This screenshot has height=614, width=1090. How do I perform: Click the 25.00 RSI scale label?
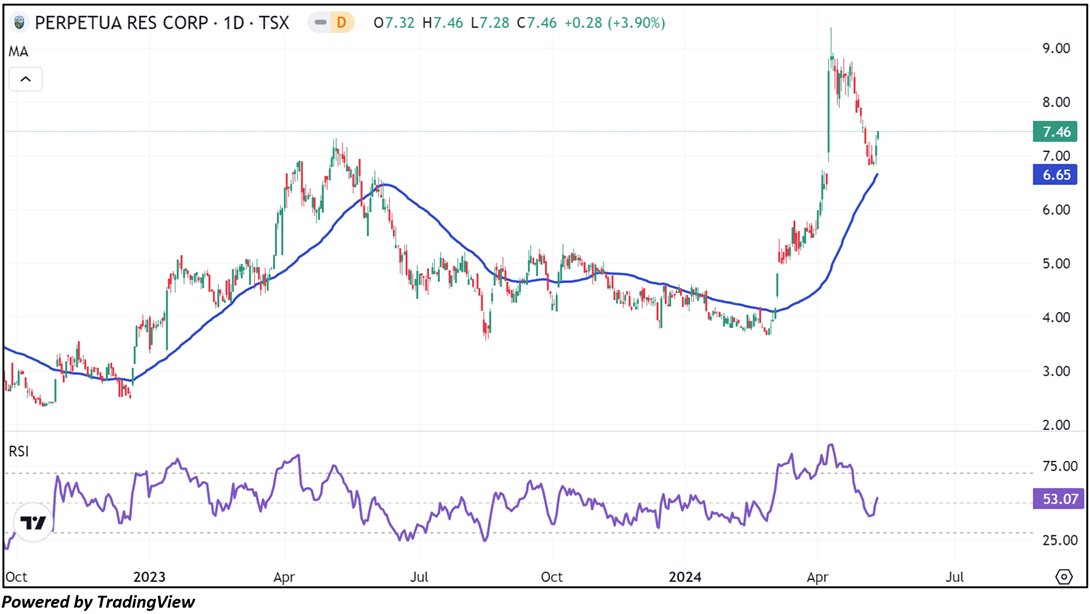(x=1060, y=540)
